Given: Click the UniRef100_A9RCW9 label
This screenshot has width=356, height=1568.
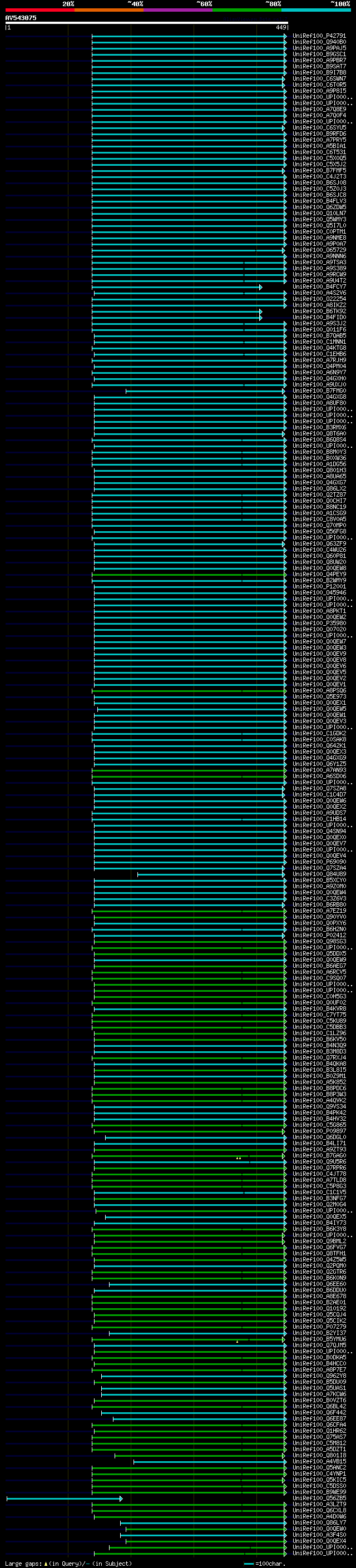Looking at the screenshot, I should click(x=319, y=275).
